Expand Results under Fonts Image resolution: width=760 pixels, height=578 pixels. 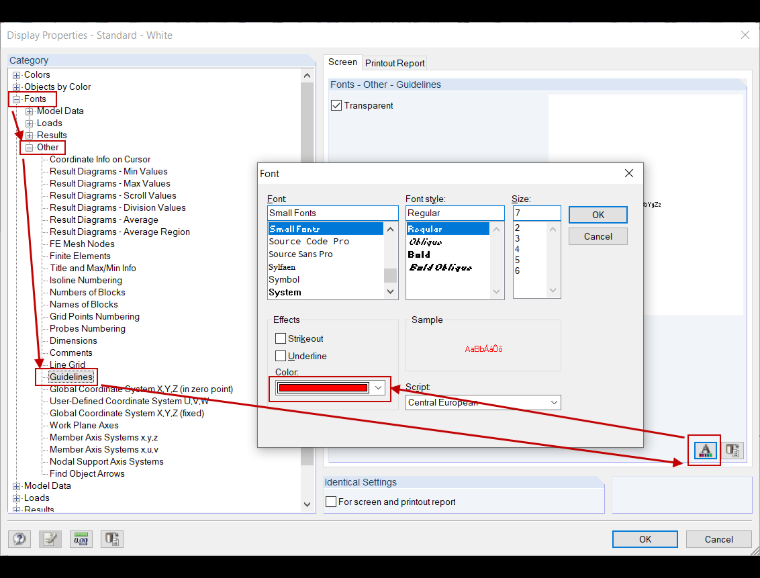pyautogui.click(x=29, y=135)
